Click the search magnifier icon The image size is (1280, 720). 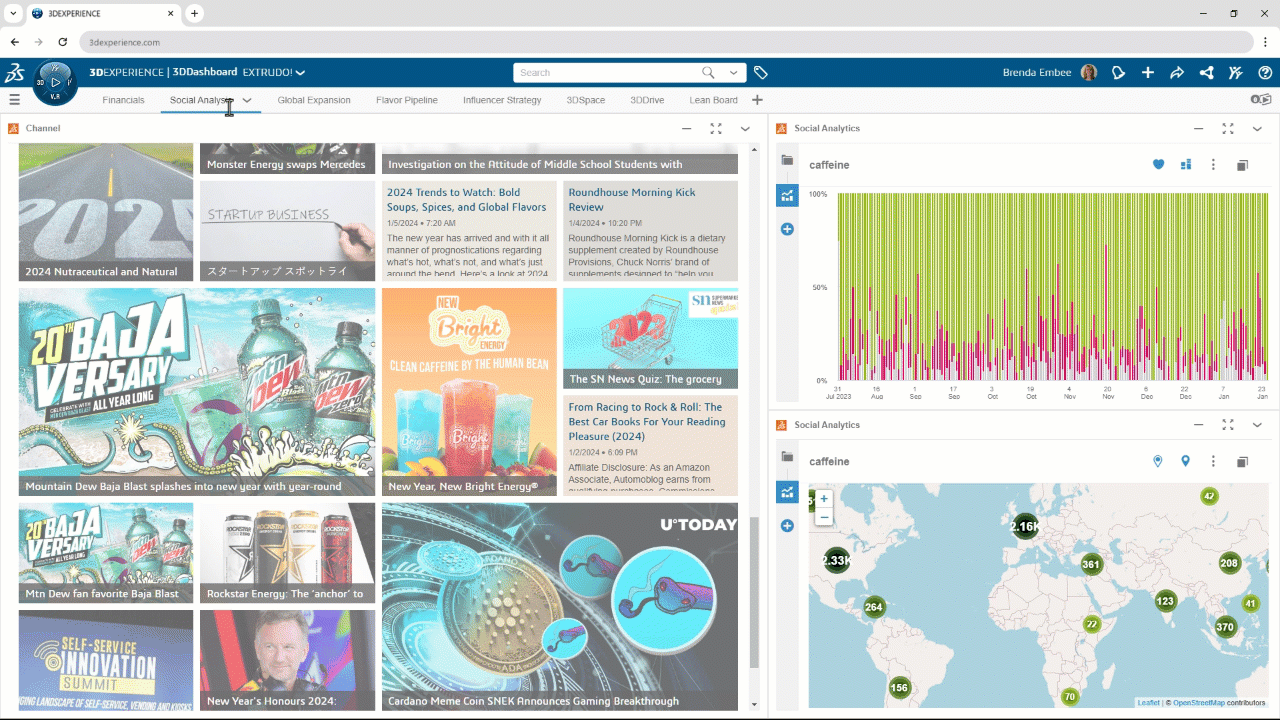(708, 73)
